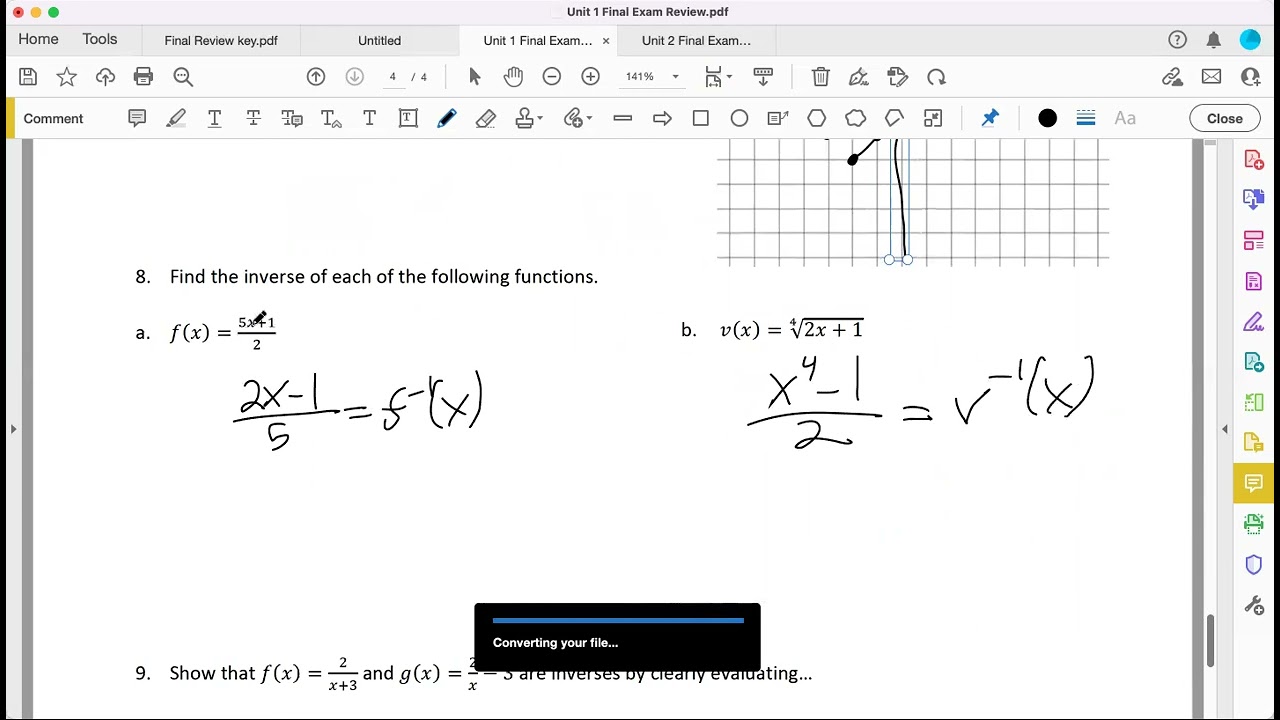Select the arrow selection tool
This screenshot has height=720, width=1280.
point(475,77)
